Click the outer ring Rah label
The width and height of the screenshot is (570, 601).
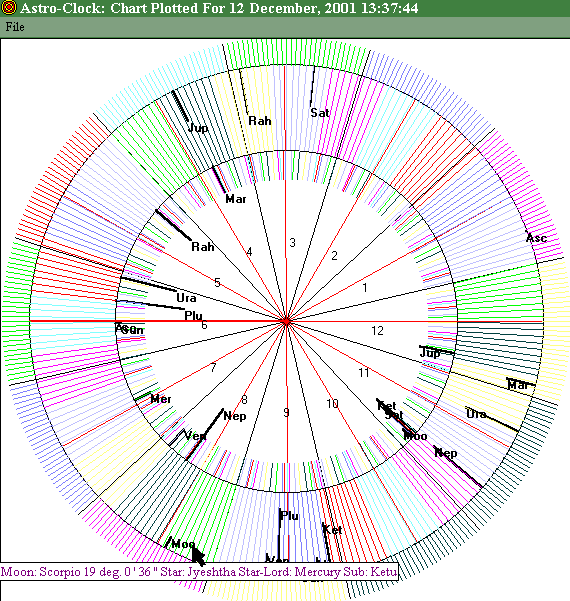coord(260,121)
